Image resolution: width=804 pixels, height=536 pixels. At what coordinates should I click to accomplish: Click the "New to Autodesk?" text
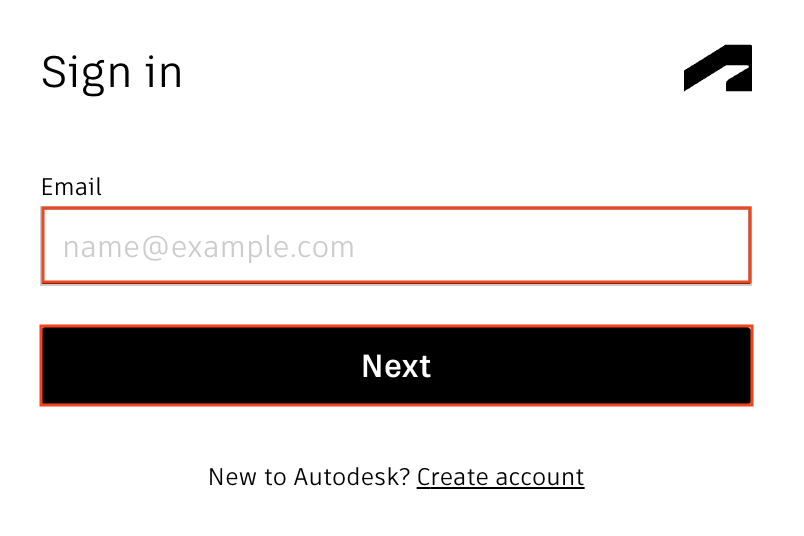click(309, 477)
